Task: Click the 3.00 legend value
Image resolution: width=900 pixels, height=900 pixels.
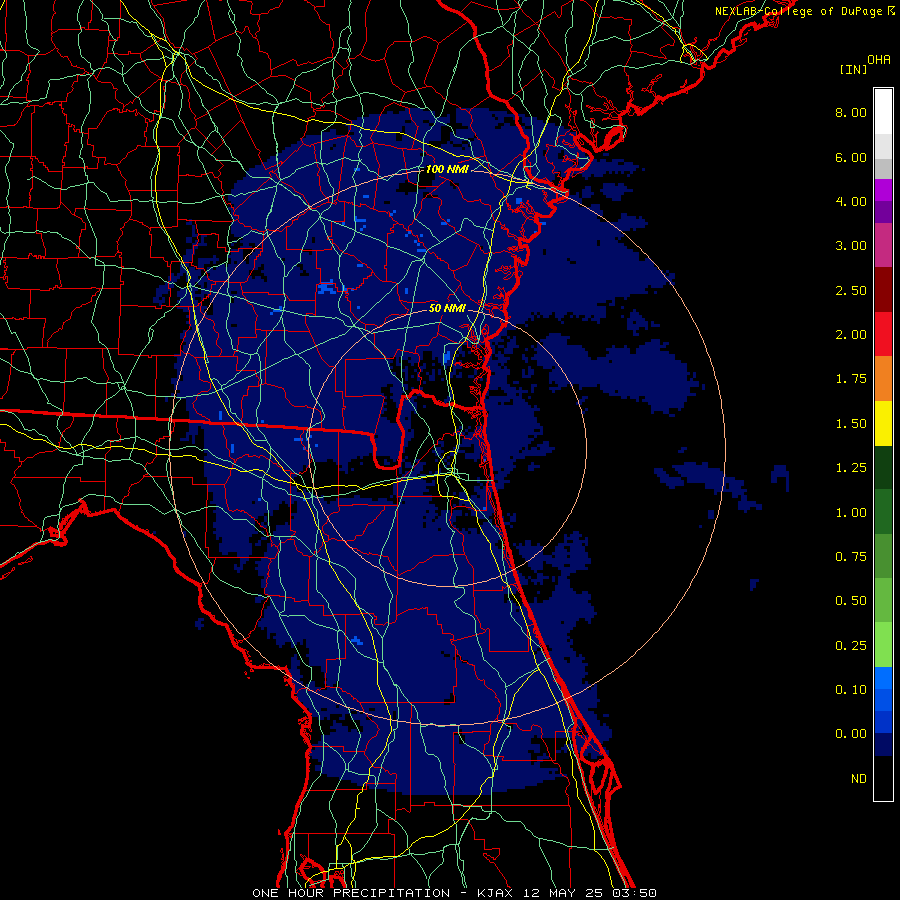Action: 851,246
